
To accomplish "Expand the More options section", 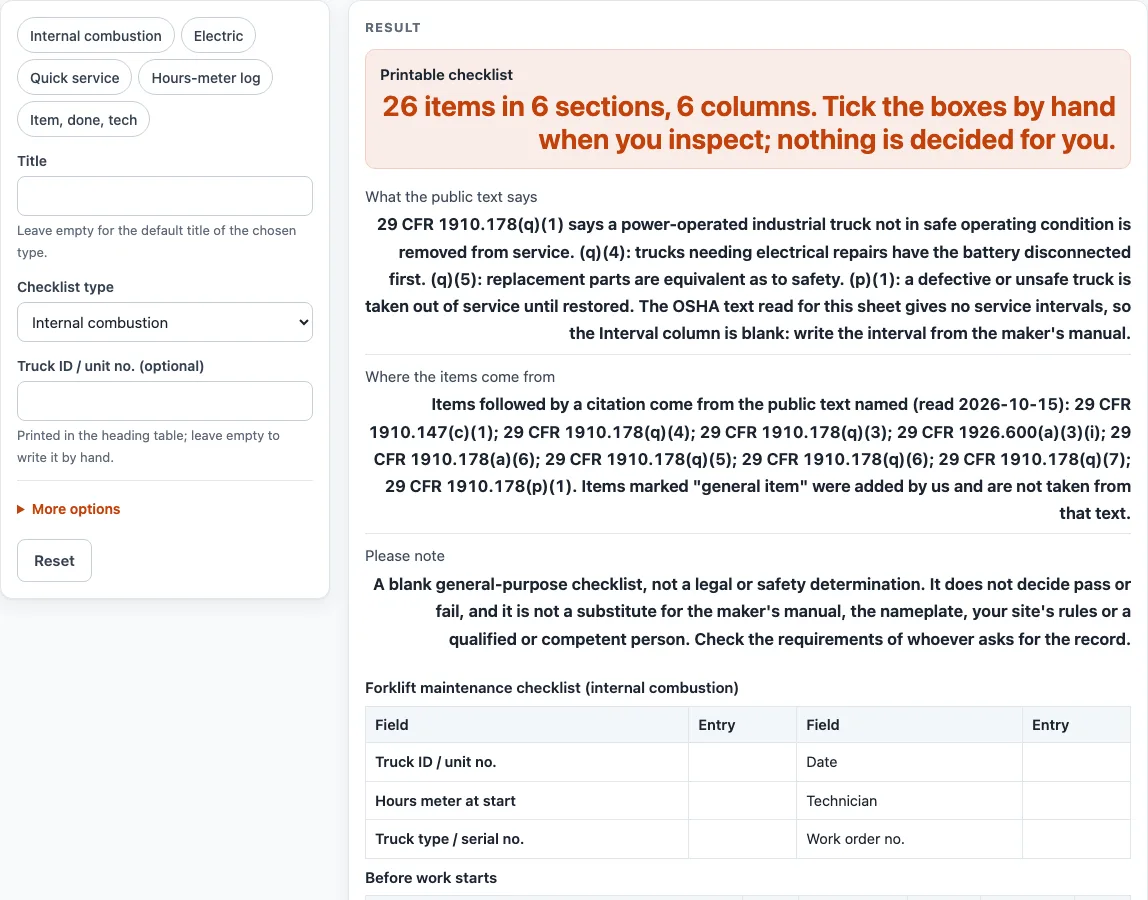I will click(x=75, y=509).
